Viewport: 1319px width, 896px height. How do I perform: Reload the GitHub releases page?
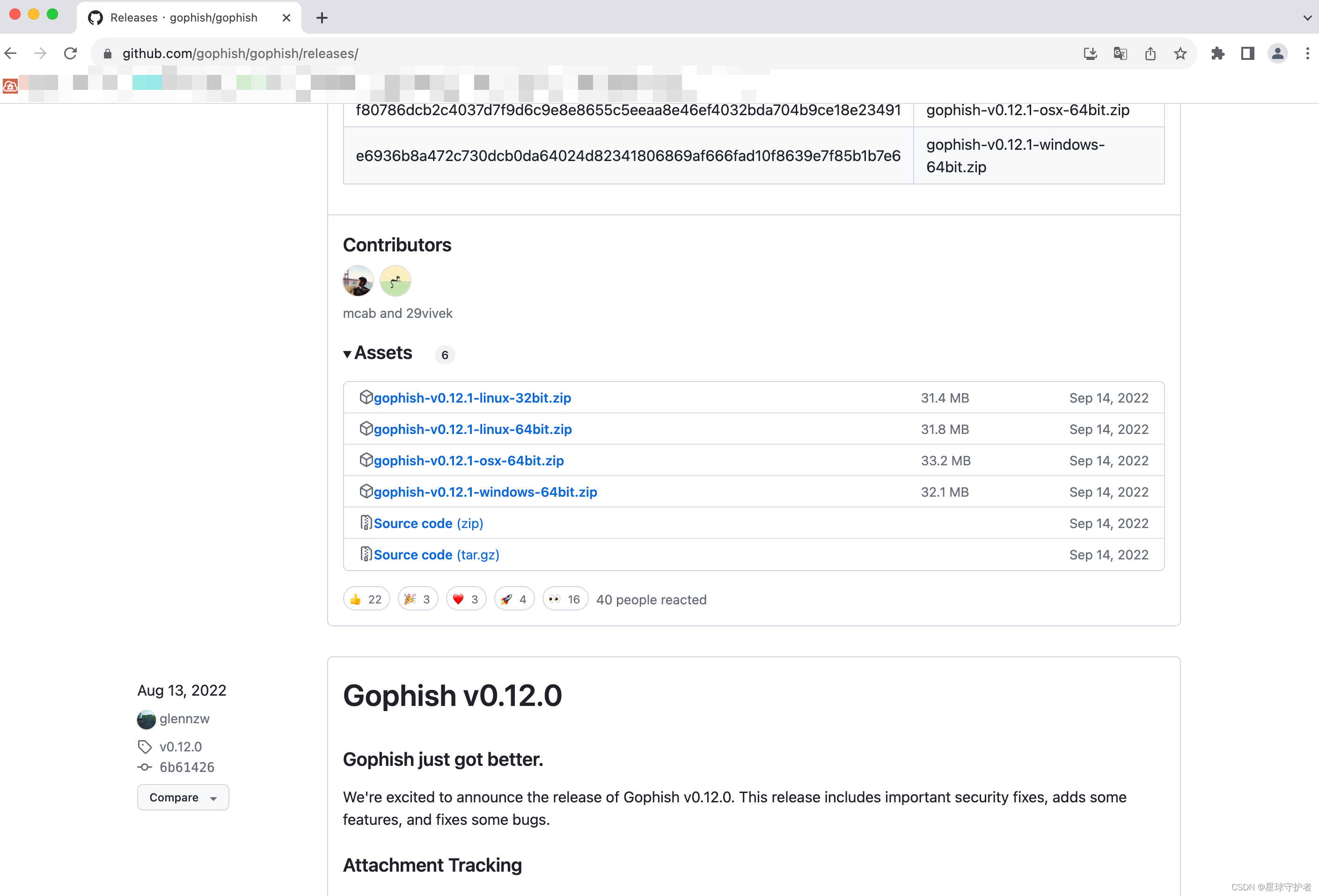(70, 53)
